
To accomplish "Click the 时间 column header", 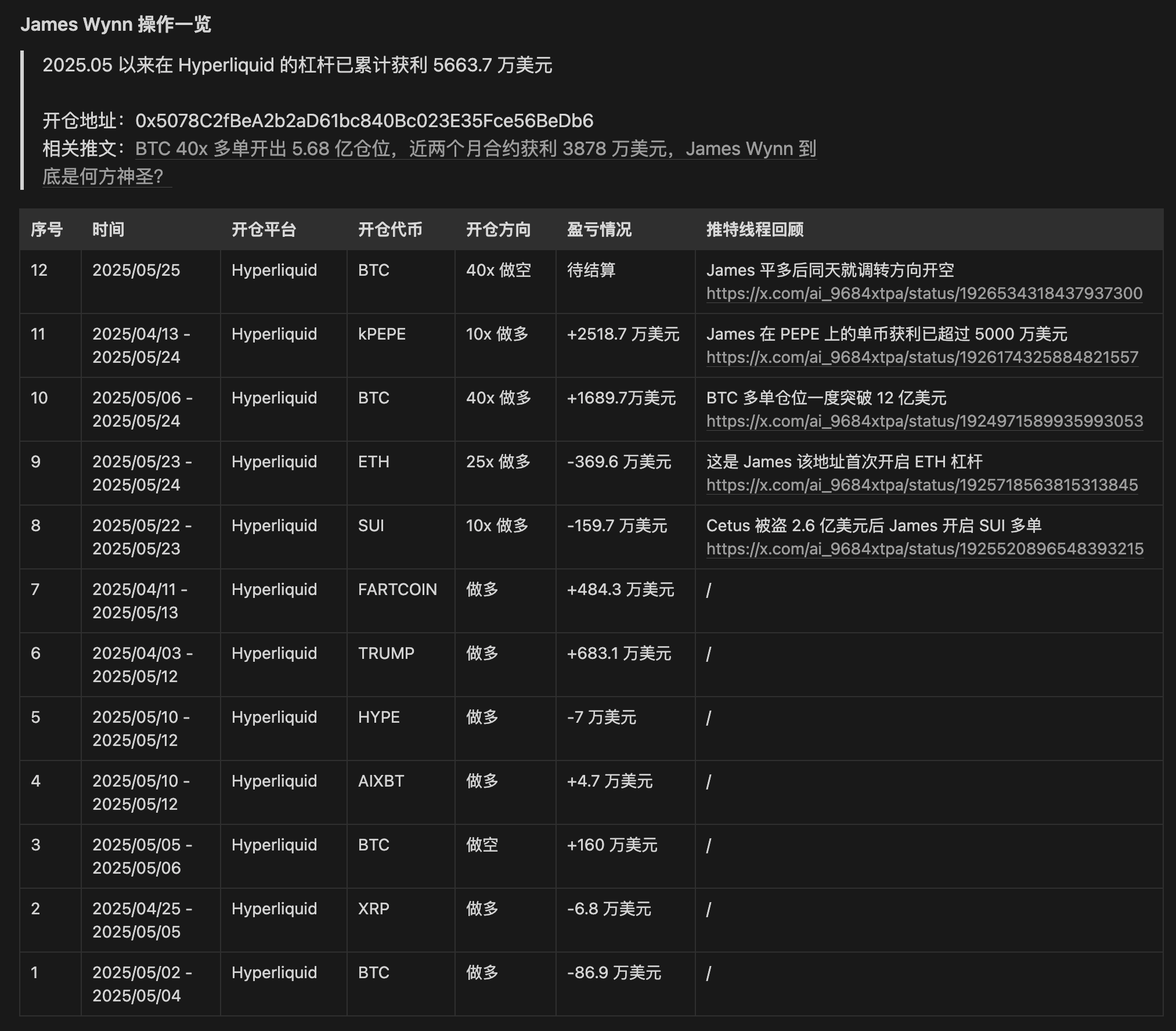I will pyautogui.click(x=109, y=229).
